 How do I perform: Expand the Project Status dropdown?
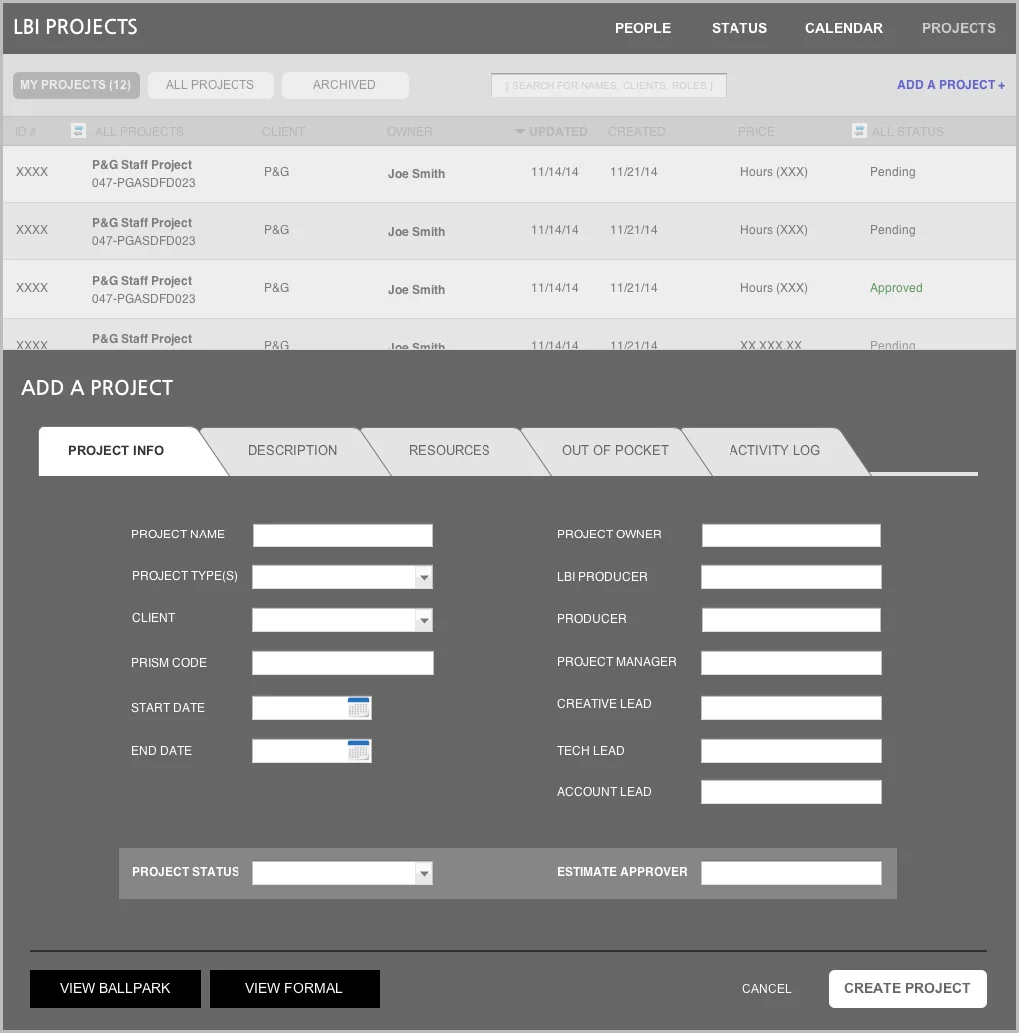[x=424, y=873]
